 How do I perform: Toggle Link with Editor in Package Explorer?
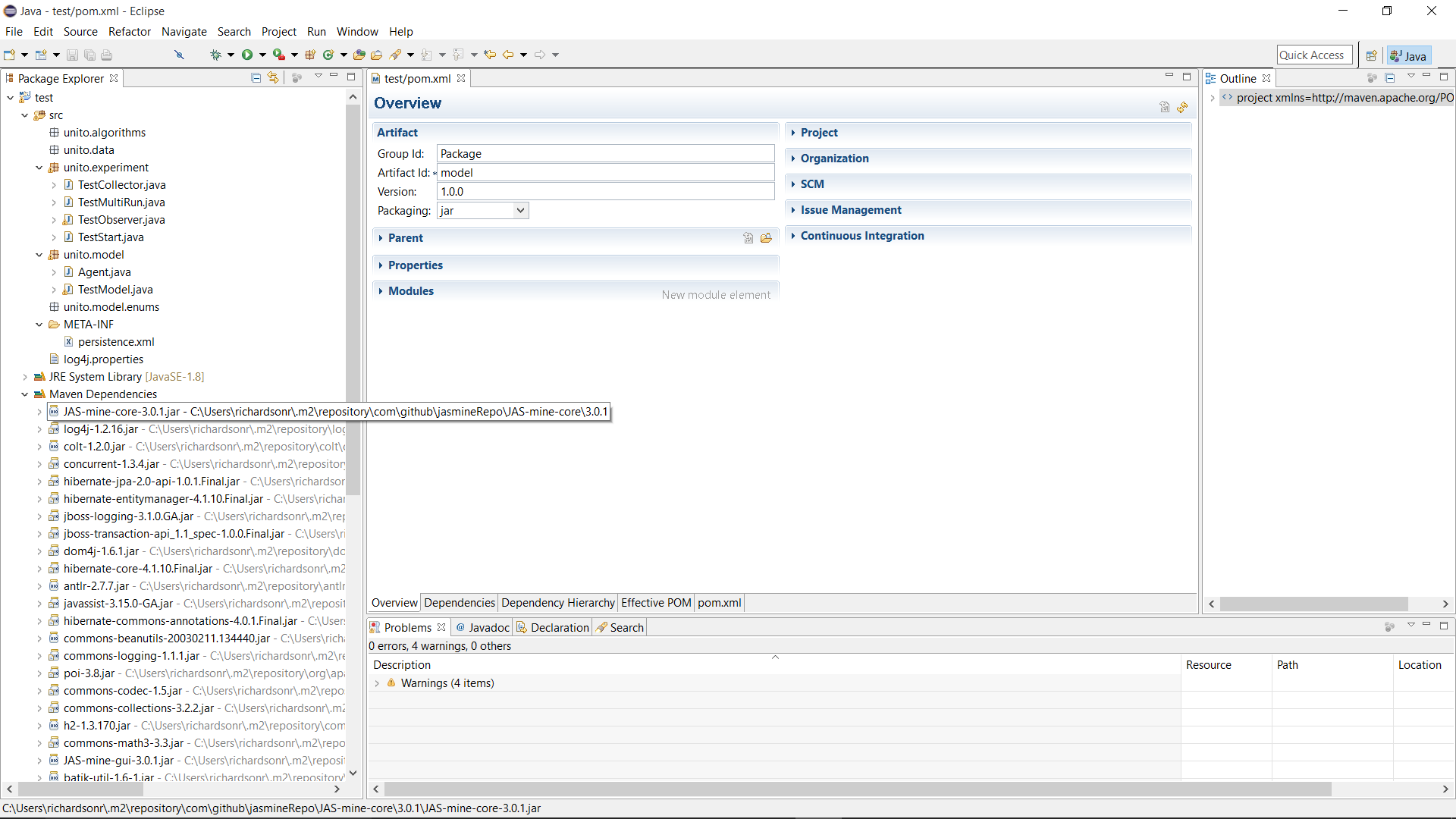[273, 78]
